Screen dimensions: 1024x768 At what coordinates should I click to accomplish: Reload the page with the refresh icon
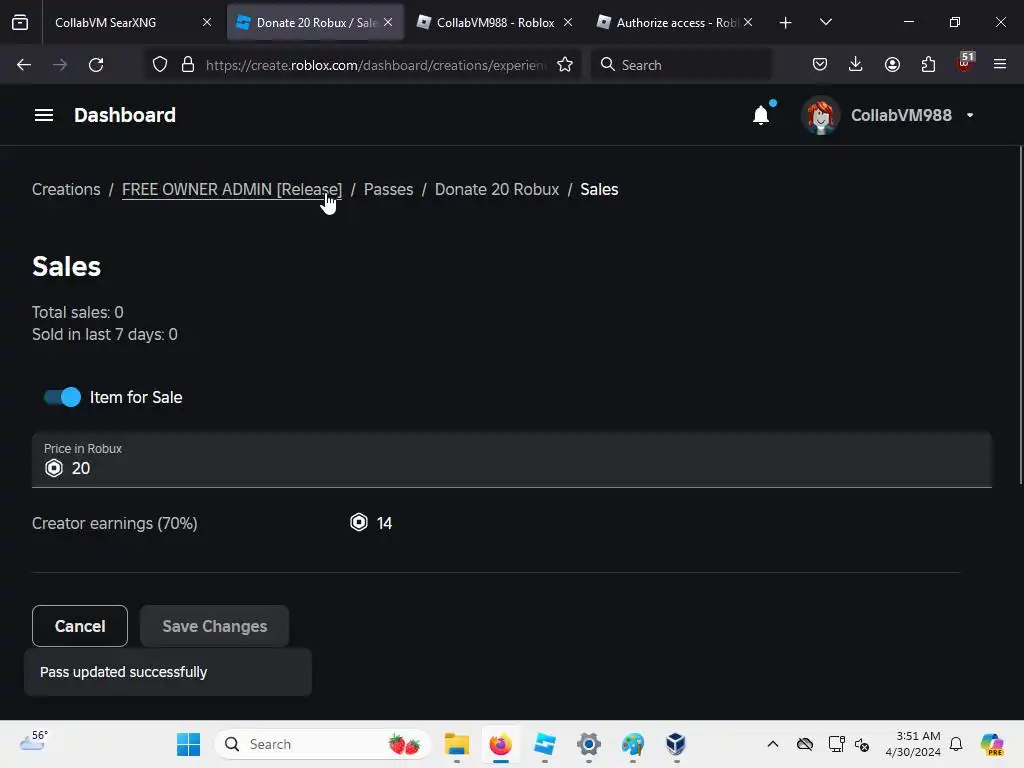click(96, 65)
